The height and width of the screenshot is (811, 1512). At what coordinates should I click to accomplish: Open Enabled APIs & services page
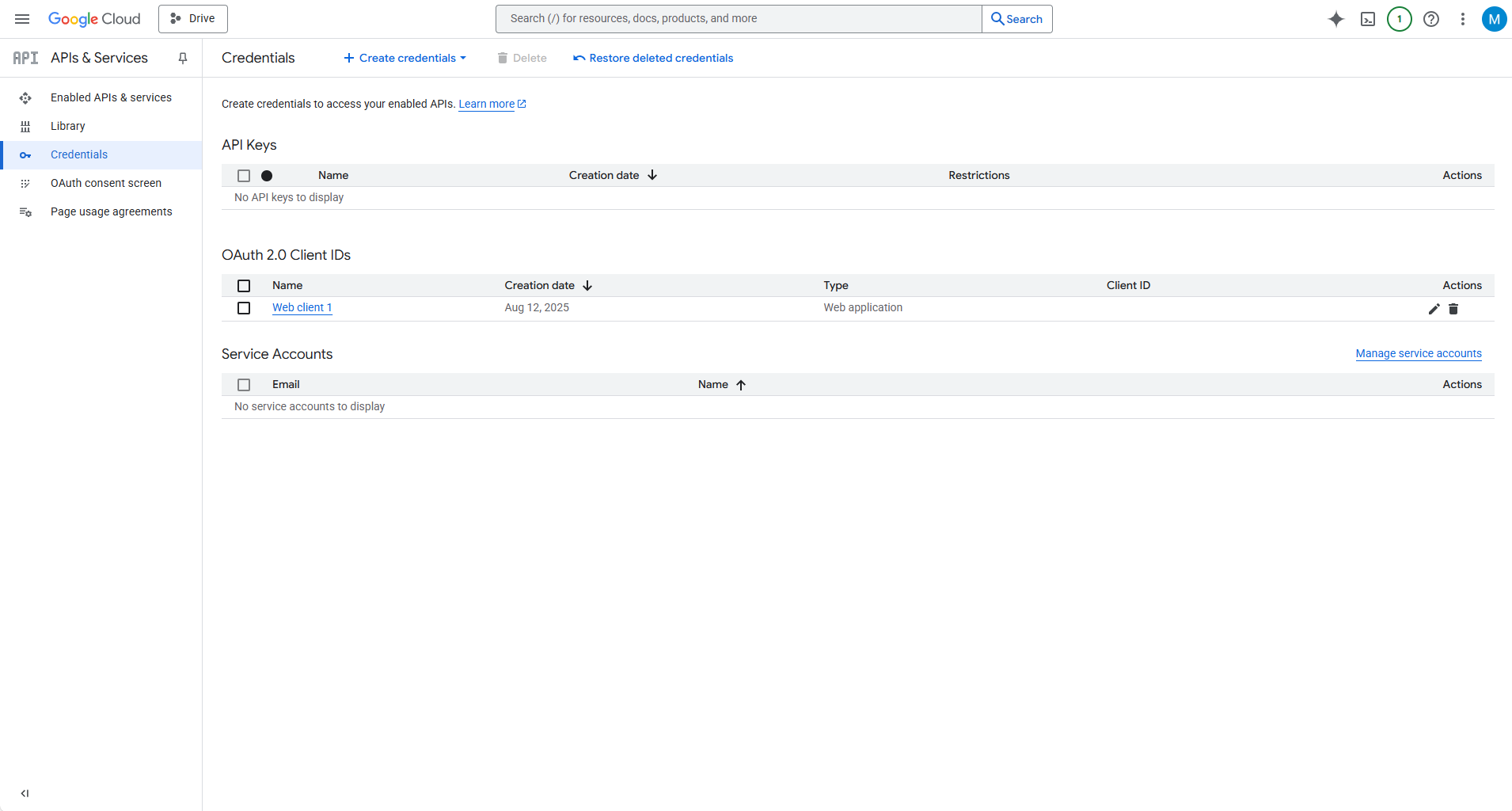coord(111,97)
